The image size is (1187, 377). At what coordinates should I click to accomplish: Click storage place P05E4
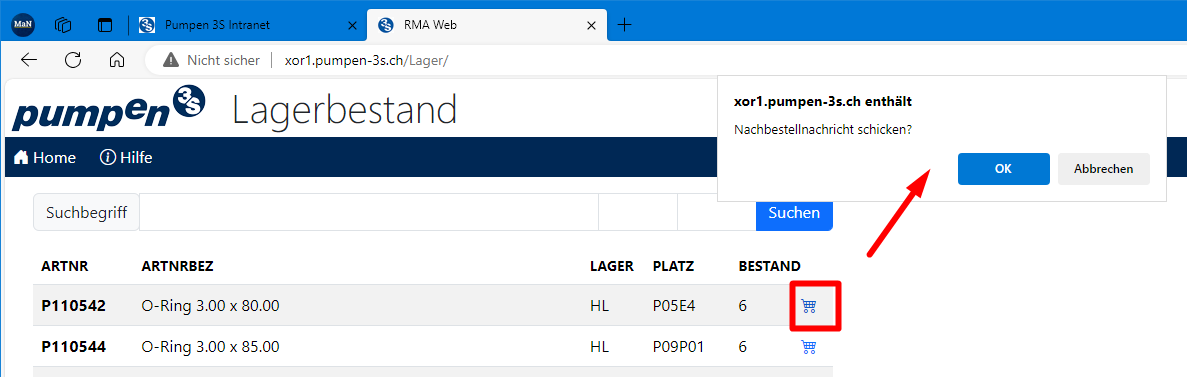click(x=674, y=306)
